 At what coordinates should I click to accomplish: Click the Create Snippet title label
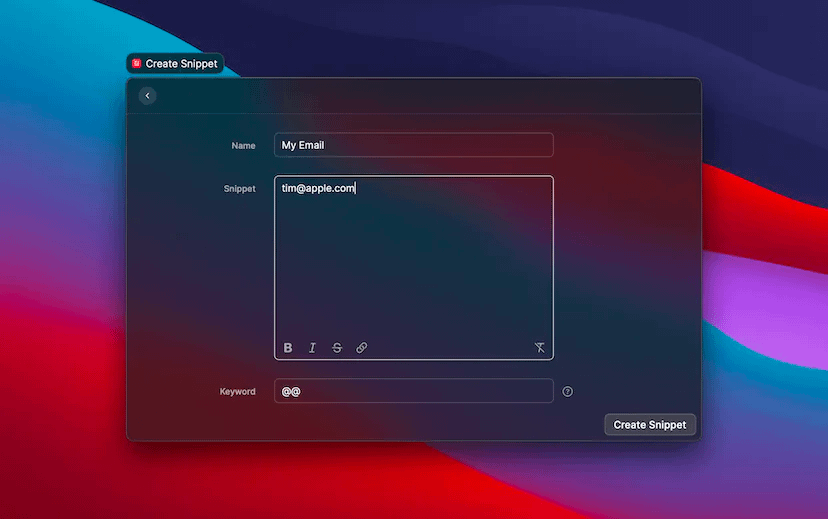[181, 64]
